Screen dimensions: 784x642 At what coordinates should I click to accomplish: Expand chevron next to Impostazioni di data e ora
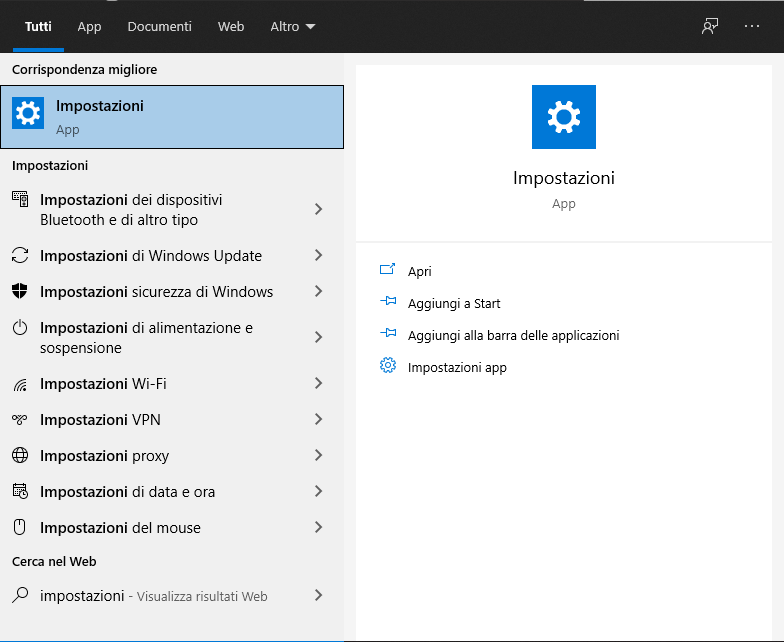point(318,492)
